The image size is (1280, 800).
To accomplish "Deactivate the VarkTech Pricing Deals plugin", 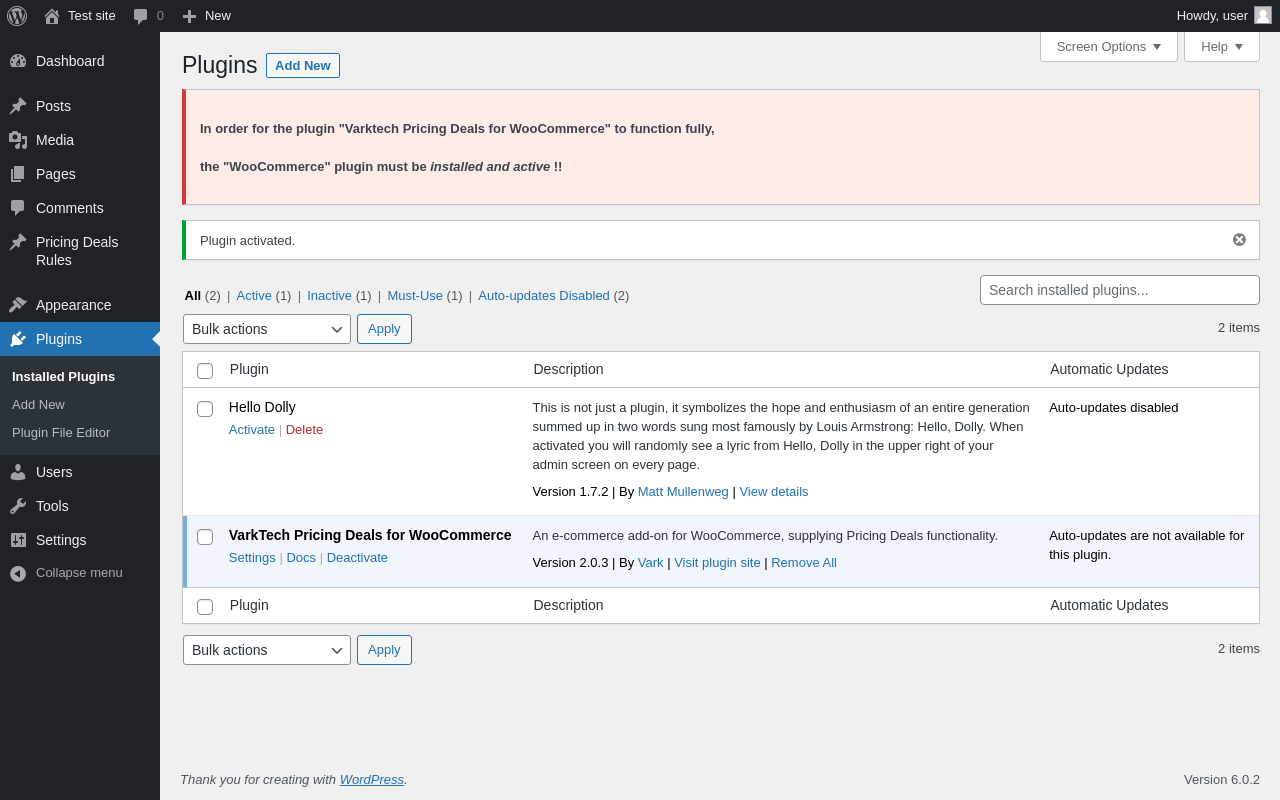I will (x=357, y=558).
